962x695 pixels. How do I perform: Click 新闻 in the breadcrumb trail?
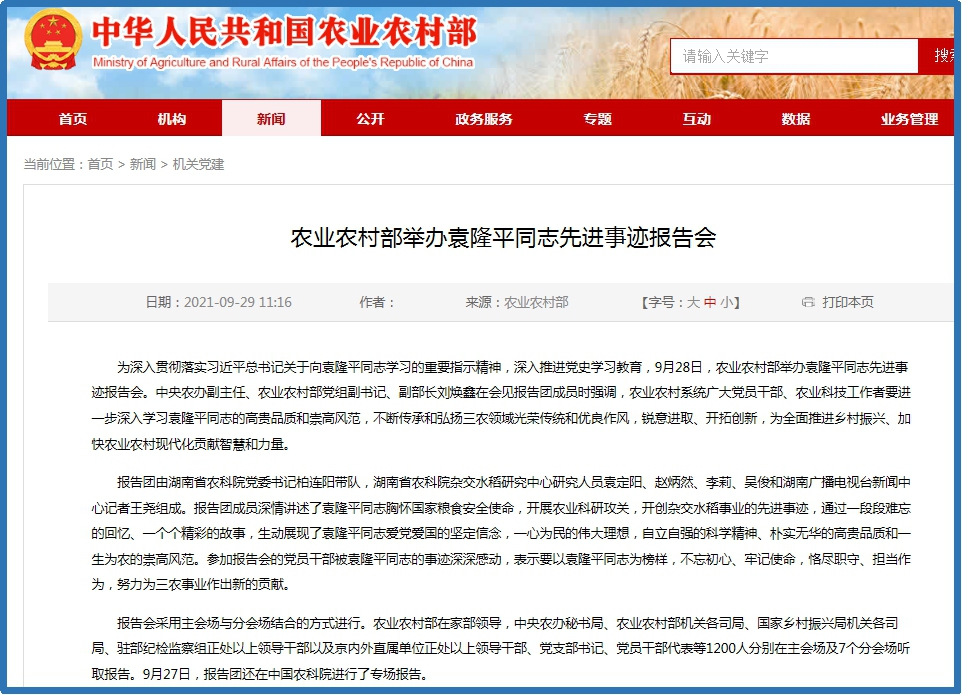[x=143, y=164]
